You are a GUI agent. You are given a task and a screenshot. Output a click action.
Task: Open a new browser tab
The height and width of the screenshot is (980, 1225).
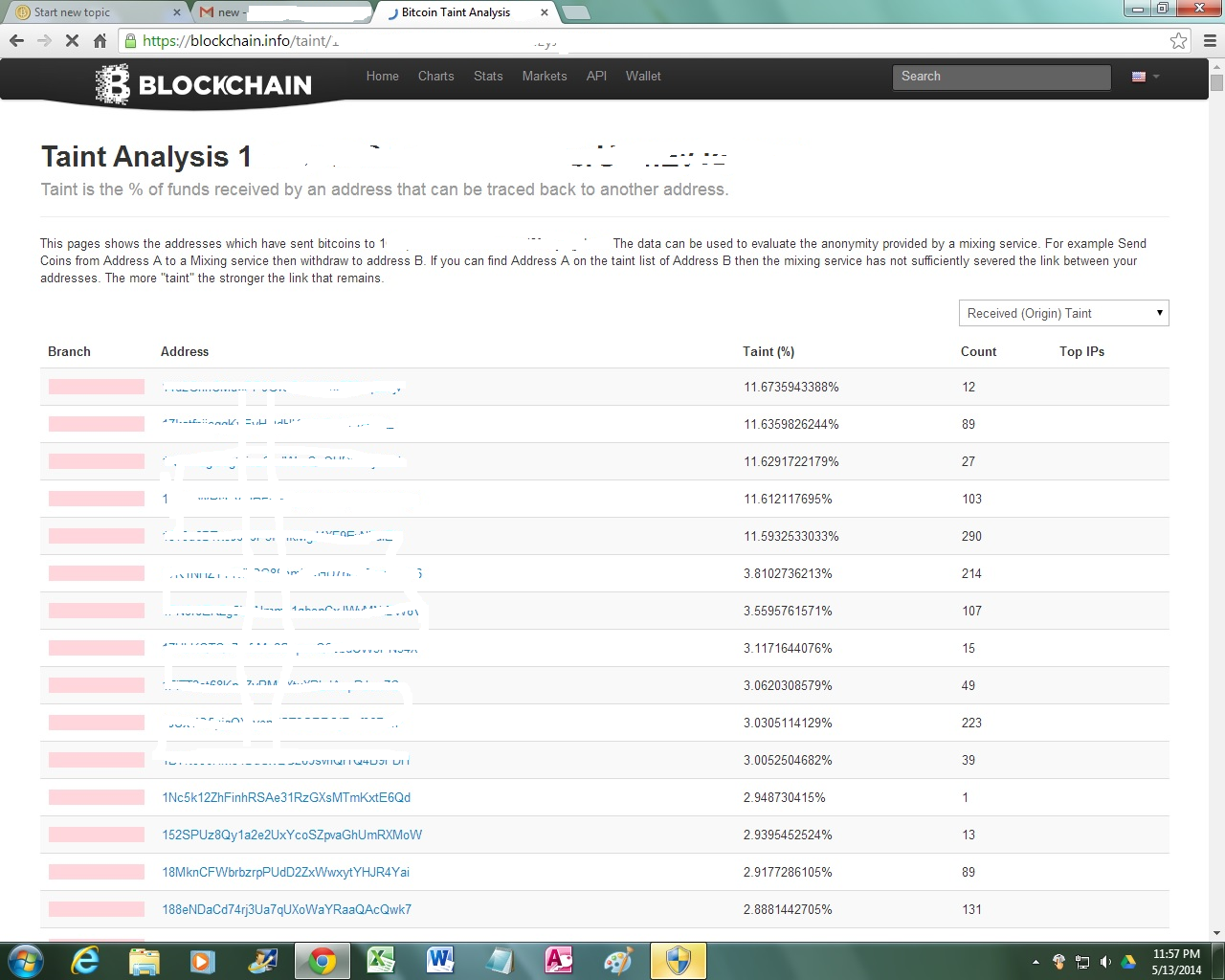tap(575, 12)
